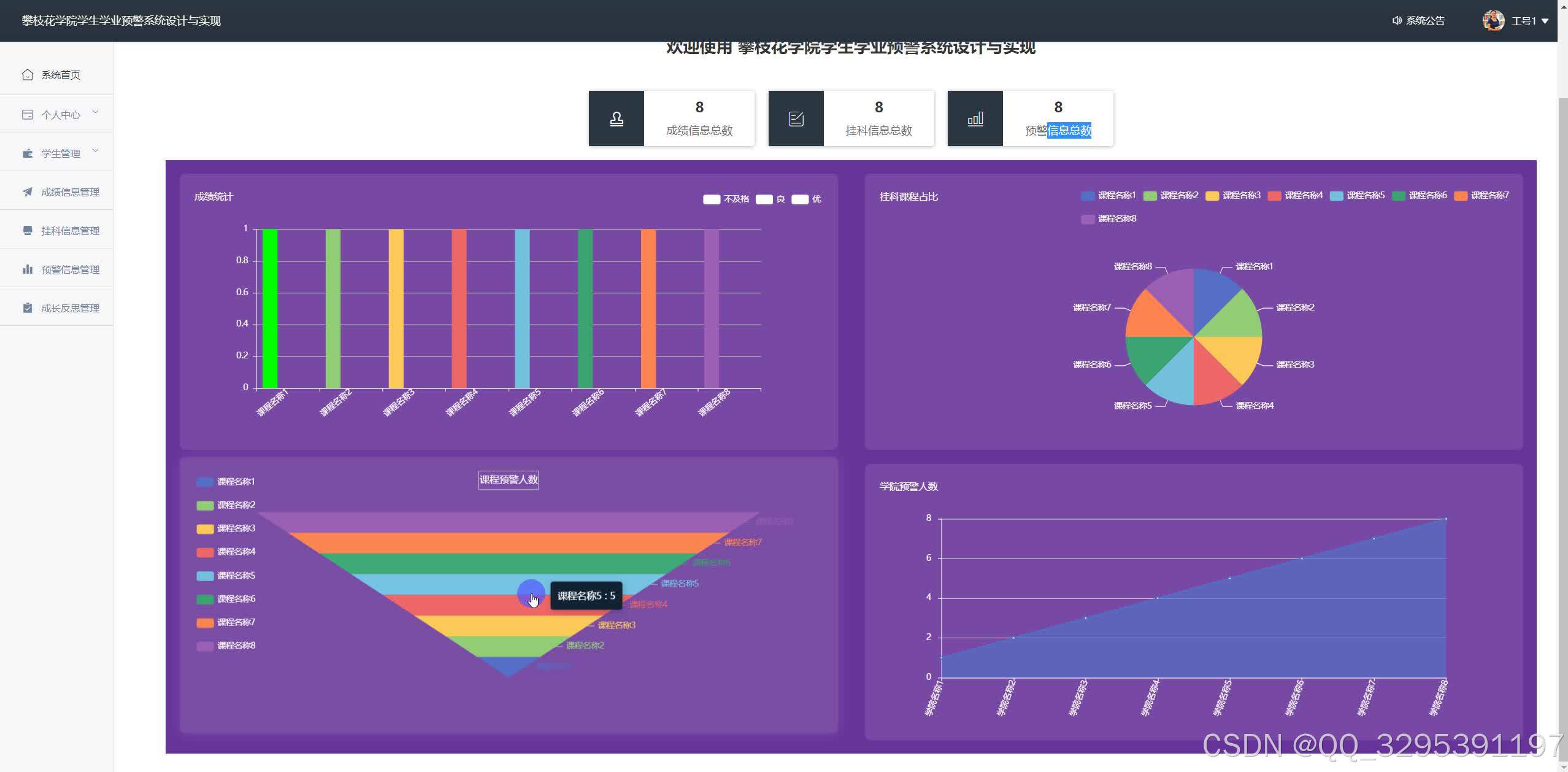Open the 成长反思管理 menu item
This screenshot has width=1568, height=772.
(x=70, y=308)
